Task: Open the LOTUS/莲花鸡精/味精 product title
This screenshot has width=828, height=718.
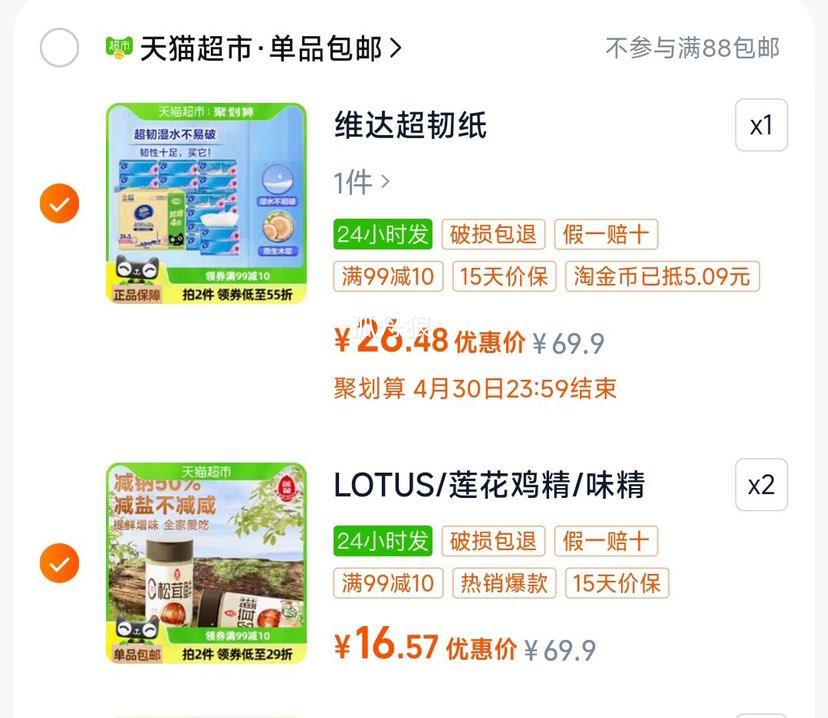Action: pos(490,485)
